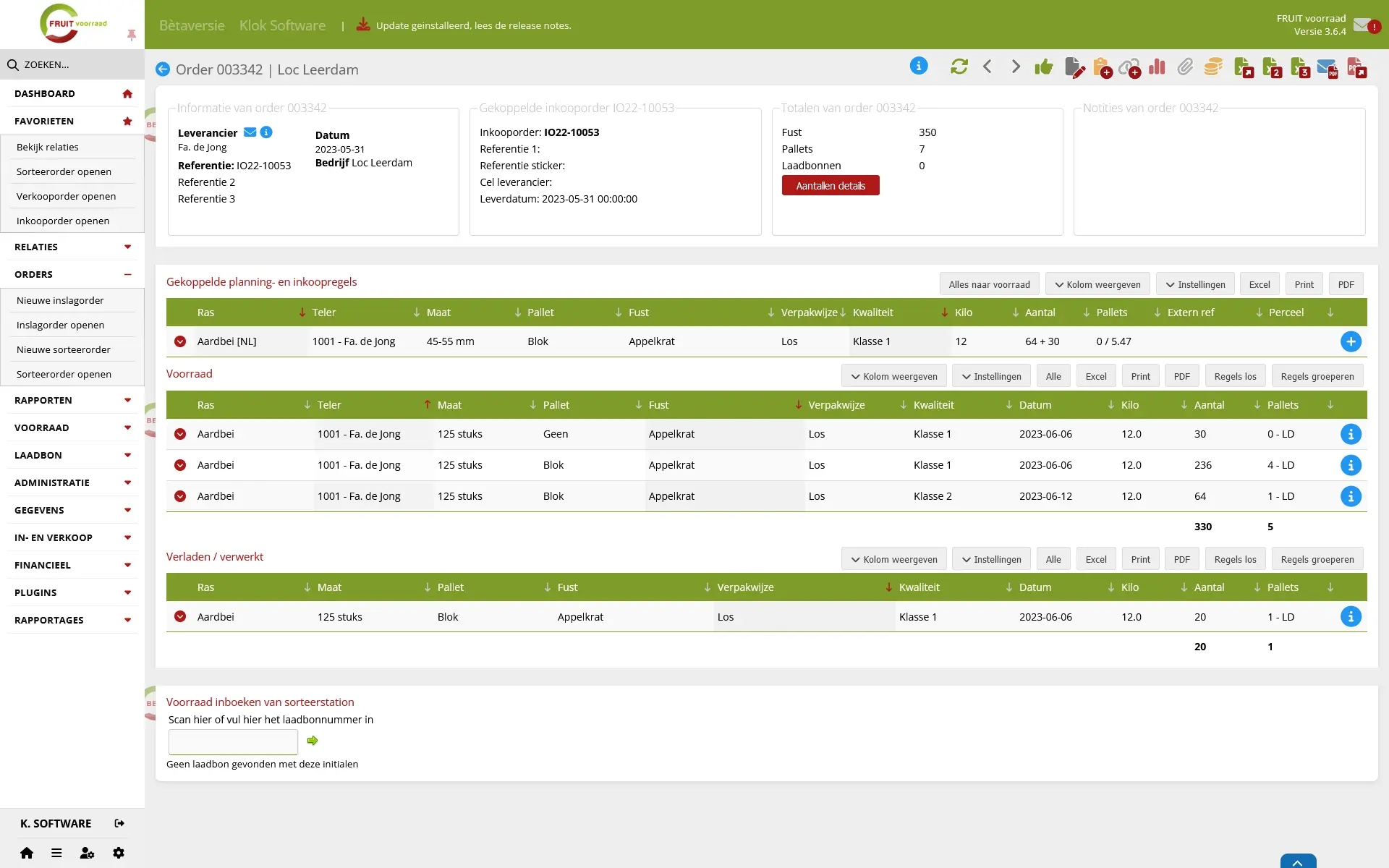The height and width of the screenshot is (868, 1389).
Task: Open Kolom weergeven dropdown in planning section
Action: pyautogui.click(x=1097, y=284)
